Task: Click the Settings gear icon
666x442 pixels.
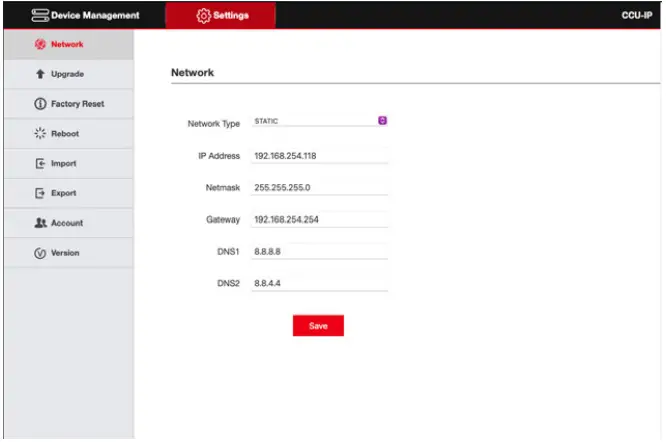Action: (203, 15)
